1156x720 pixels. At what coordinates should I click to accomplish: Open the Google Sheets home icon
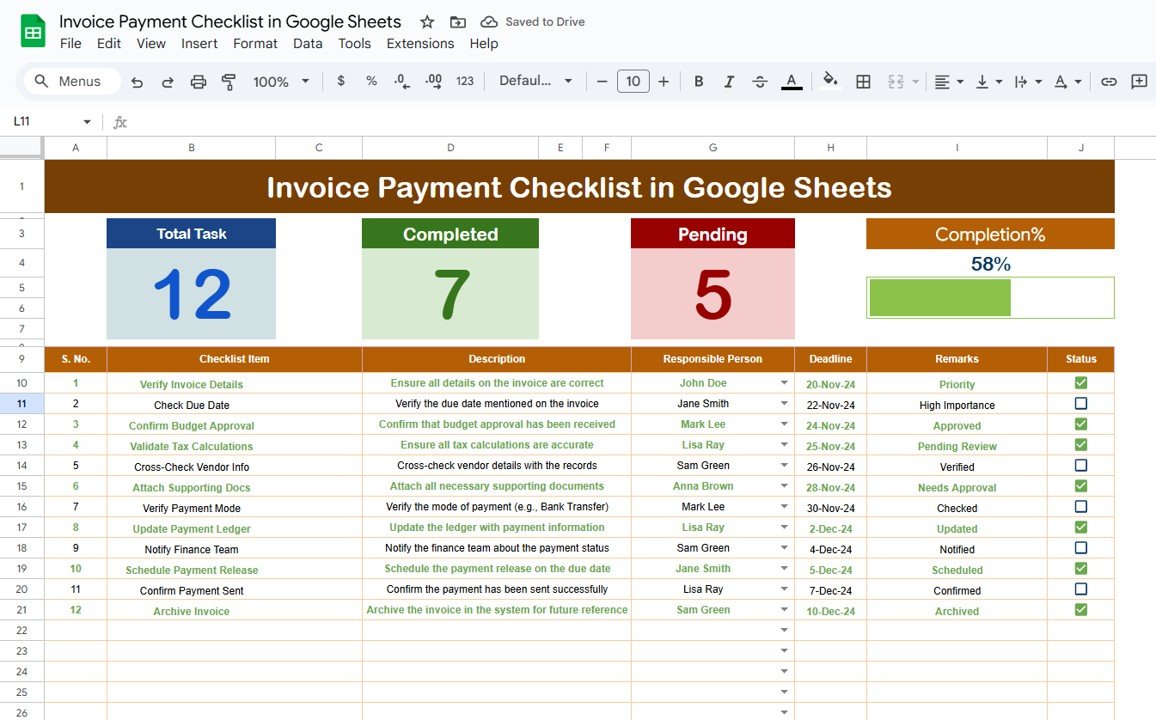(x=32, y=32)
